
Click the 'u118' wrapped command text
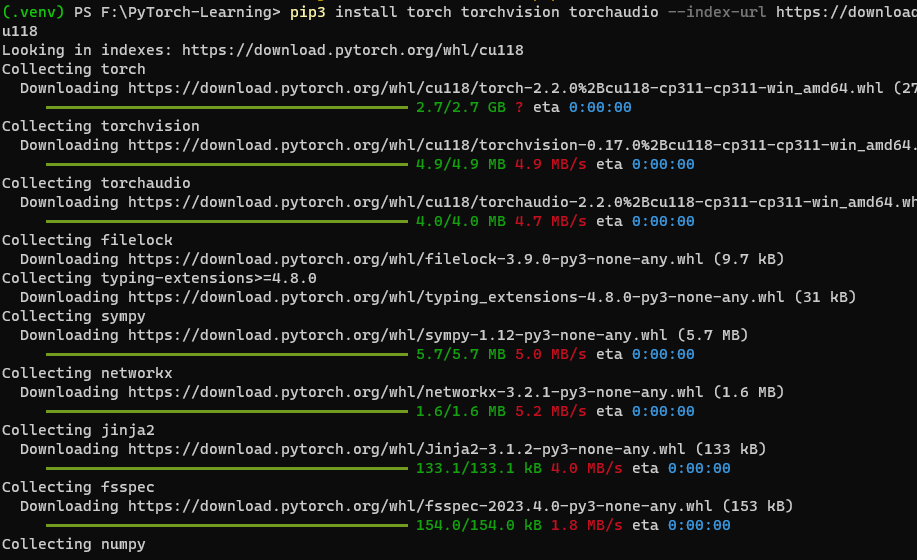pos(20,31)
